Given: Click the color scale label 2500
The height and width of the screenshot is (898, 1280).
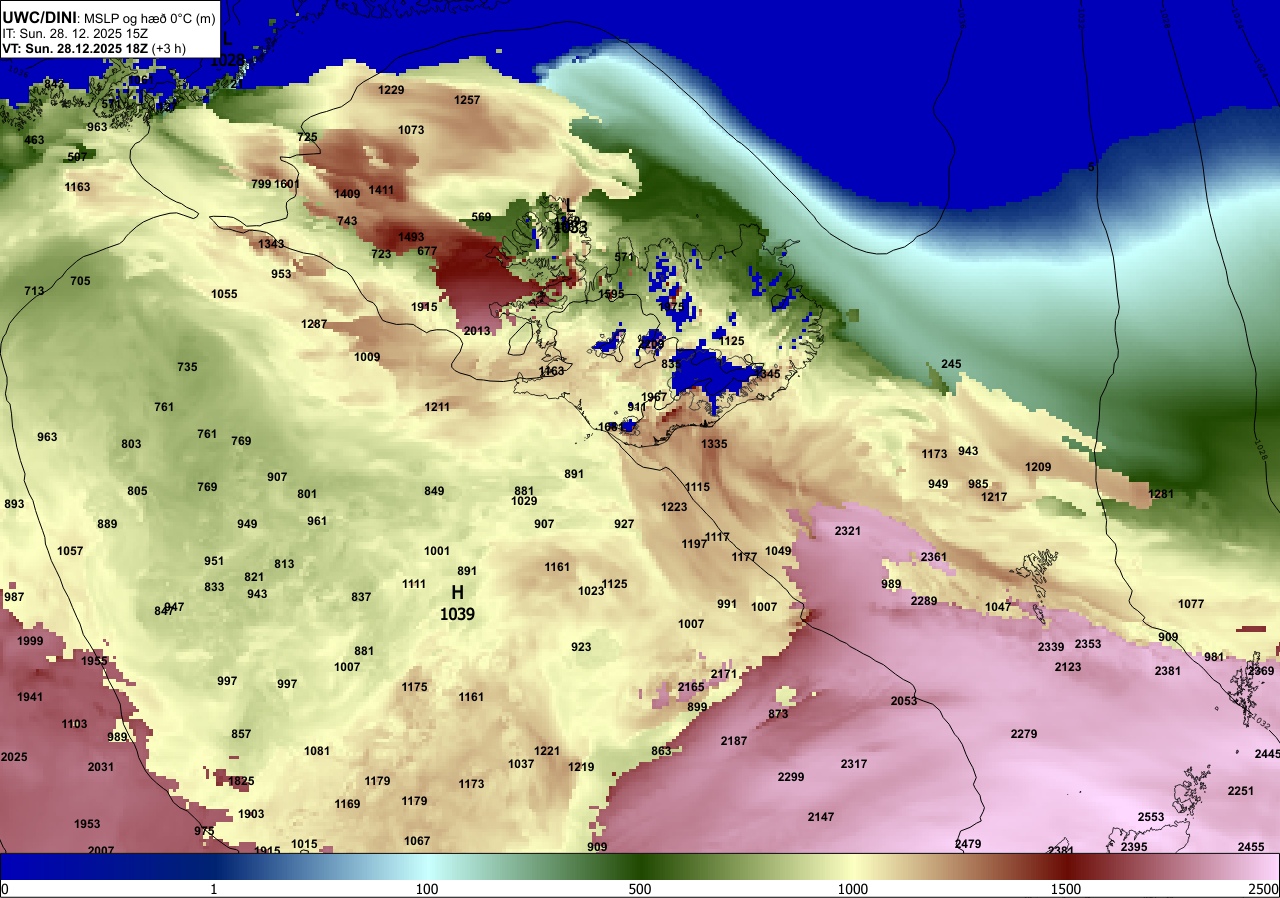Looking at the screenshot, I should pos(1264,889).
